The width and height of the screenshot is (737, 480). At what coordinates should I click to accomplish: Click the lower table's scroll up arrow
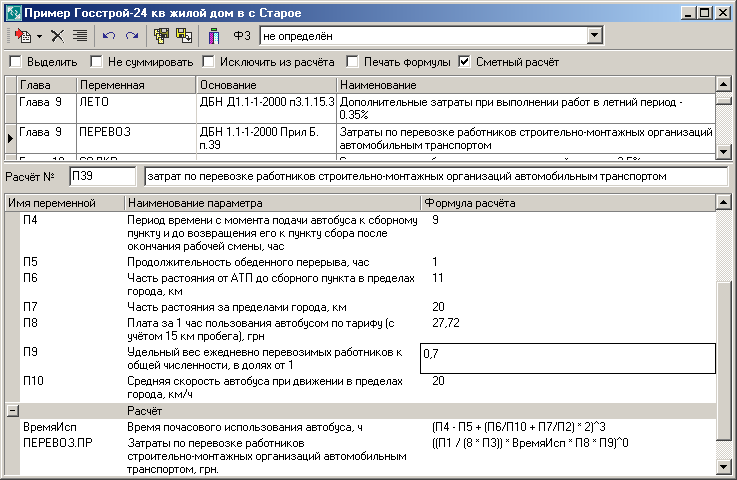pos(723,203)
